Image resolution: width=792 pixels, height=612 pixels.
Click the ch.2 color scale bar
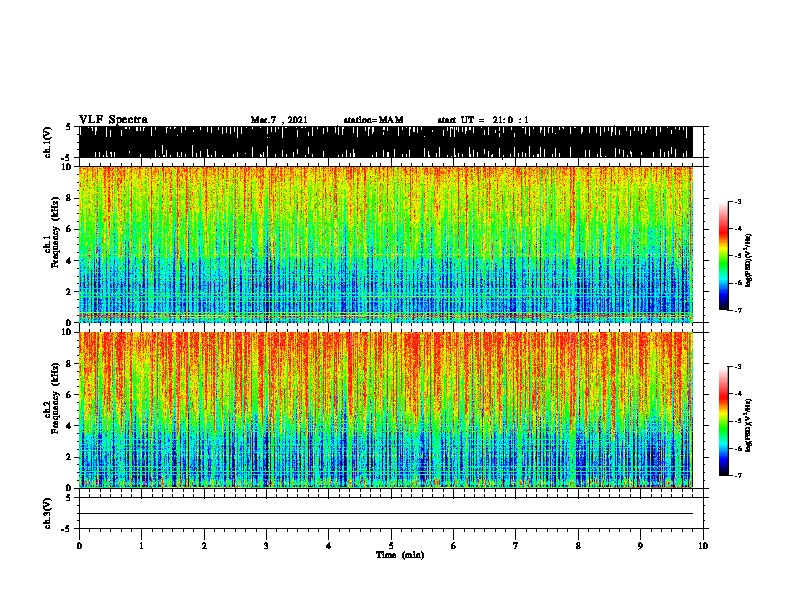pos(724,421)
